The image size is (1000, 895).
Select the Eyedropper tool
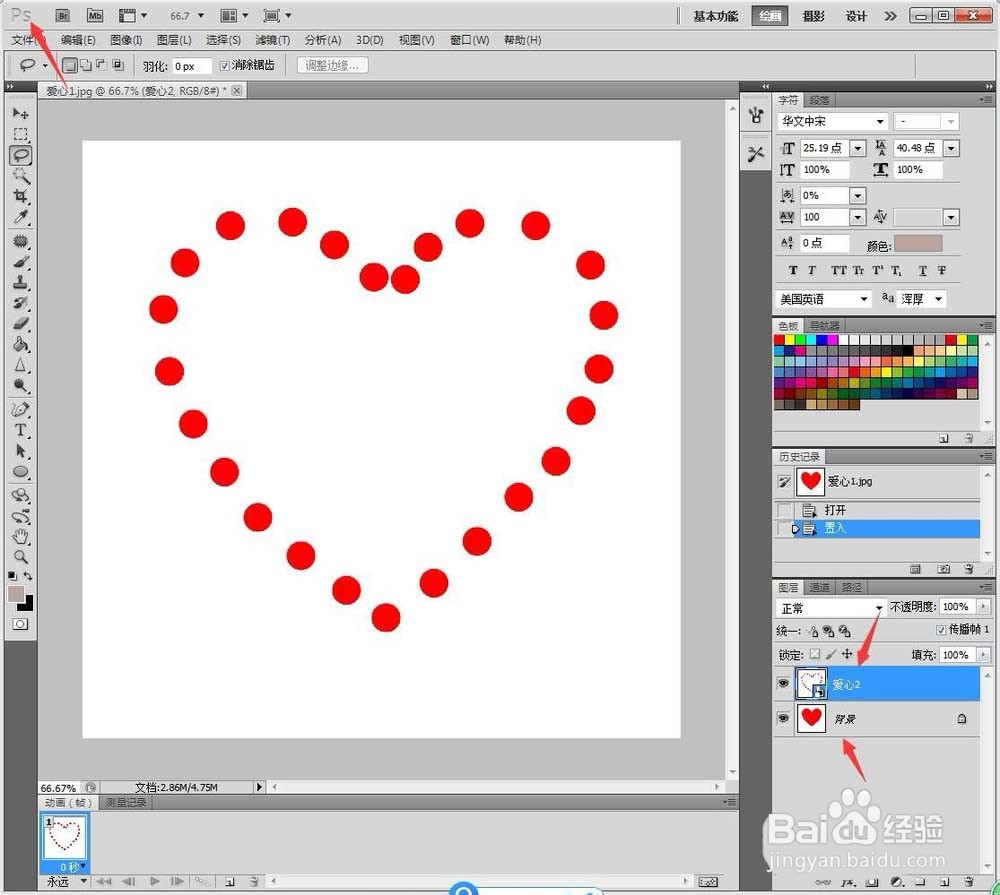tap(20, 217)
